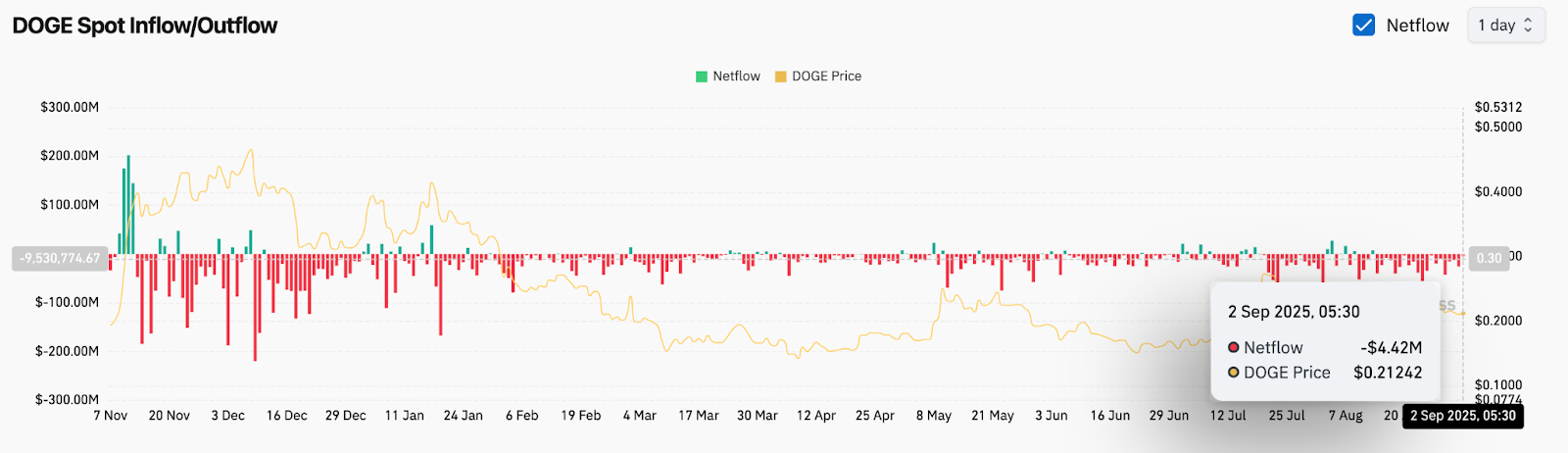Click the yellow DOGE Price legend square
Image resolution: width=1568 pixels, height=453 pixels.
781,76
